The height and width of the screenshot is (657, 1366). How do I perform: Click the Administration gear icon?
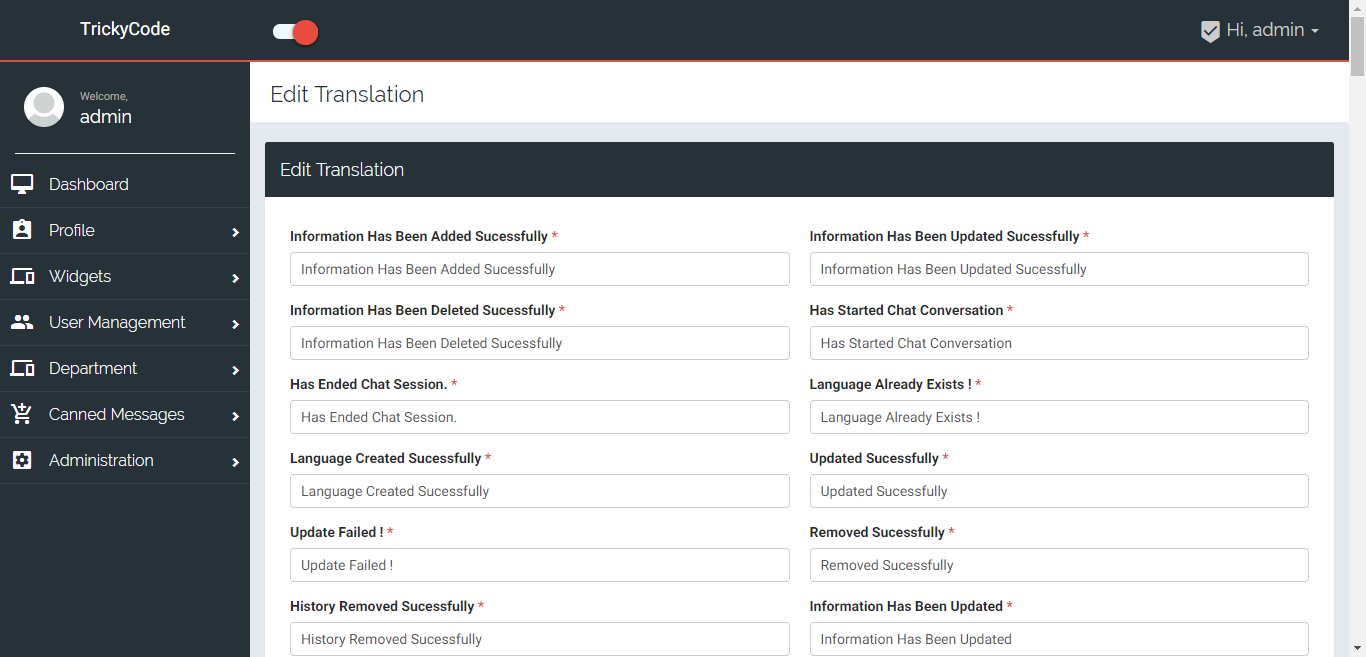click(22, 460)
